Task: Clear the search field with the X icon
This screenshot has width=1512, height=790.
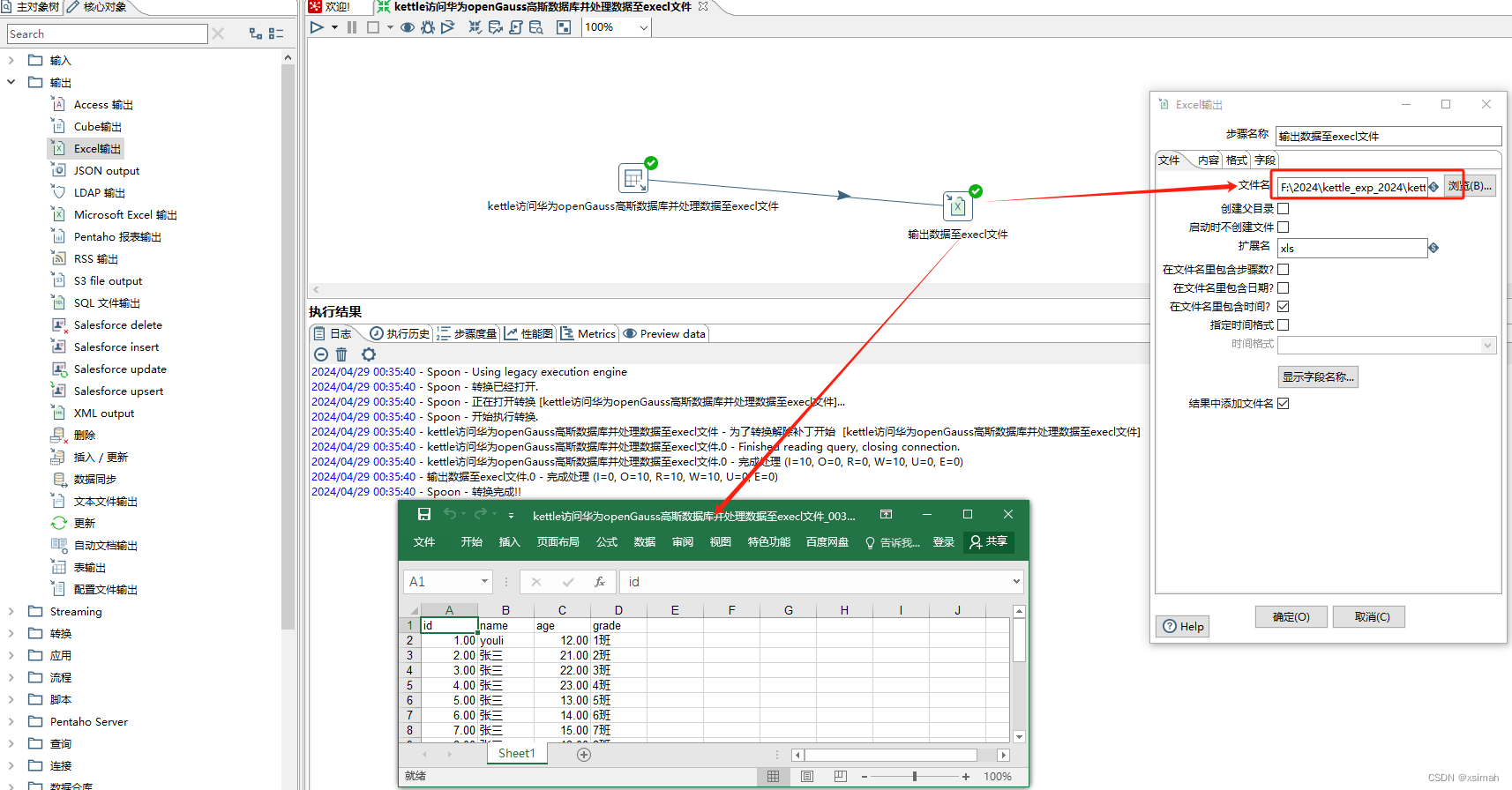Action: [x=219, y=34]
